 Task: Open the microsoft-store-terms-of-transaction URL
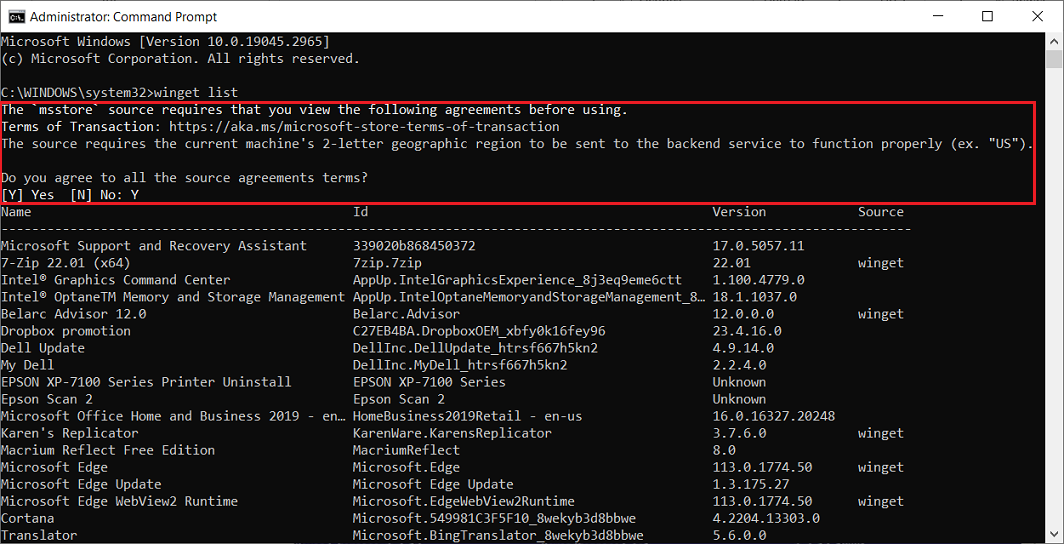click(x=364, y=127)
